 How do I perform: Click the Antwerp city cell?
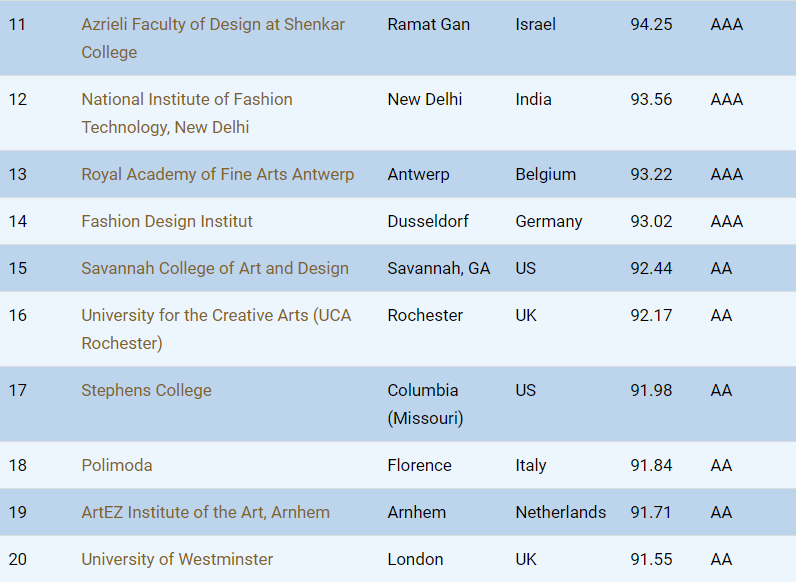pyautogui.click(x=418, y=174)
